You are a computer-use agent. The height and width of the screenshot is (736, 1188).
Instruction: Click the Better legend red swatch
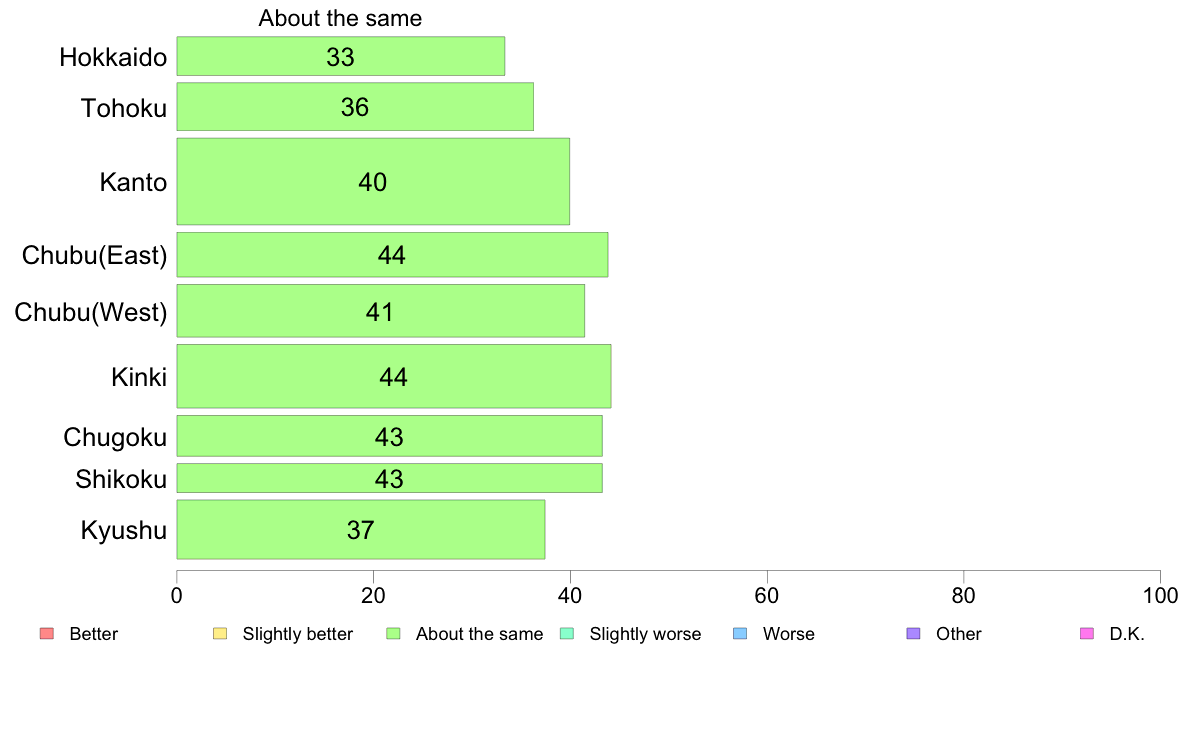pos(47,634)
